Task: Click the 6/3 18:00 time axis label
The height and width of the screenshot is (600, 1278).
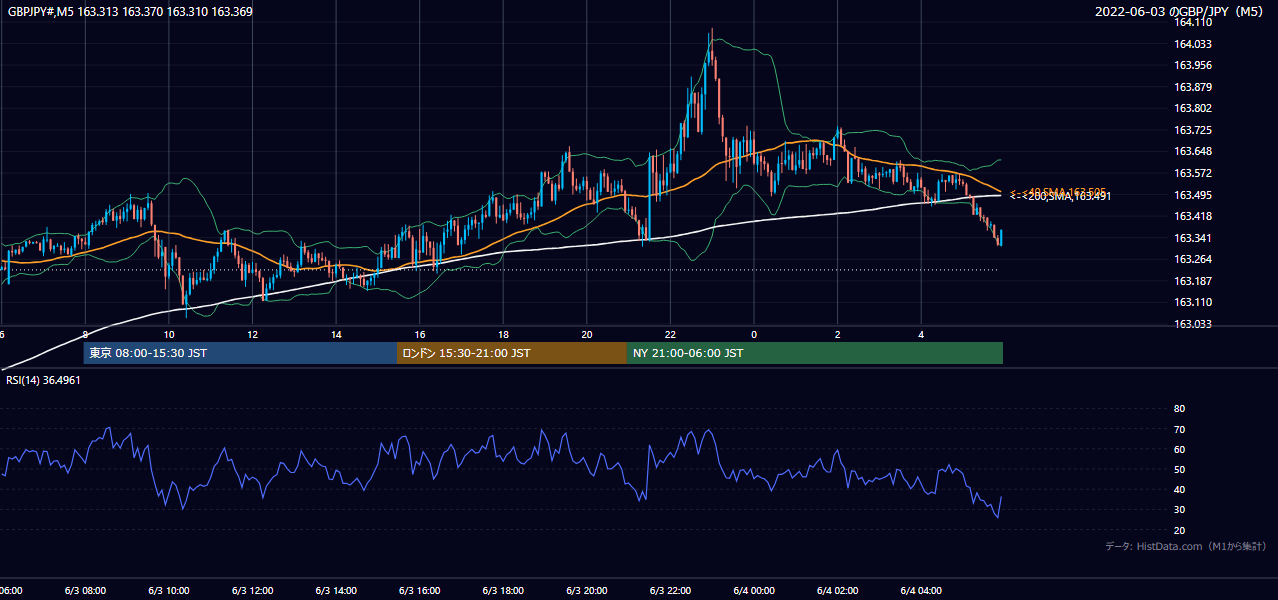Action: coord(503,590)
